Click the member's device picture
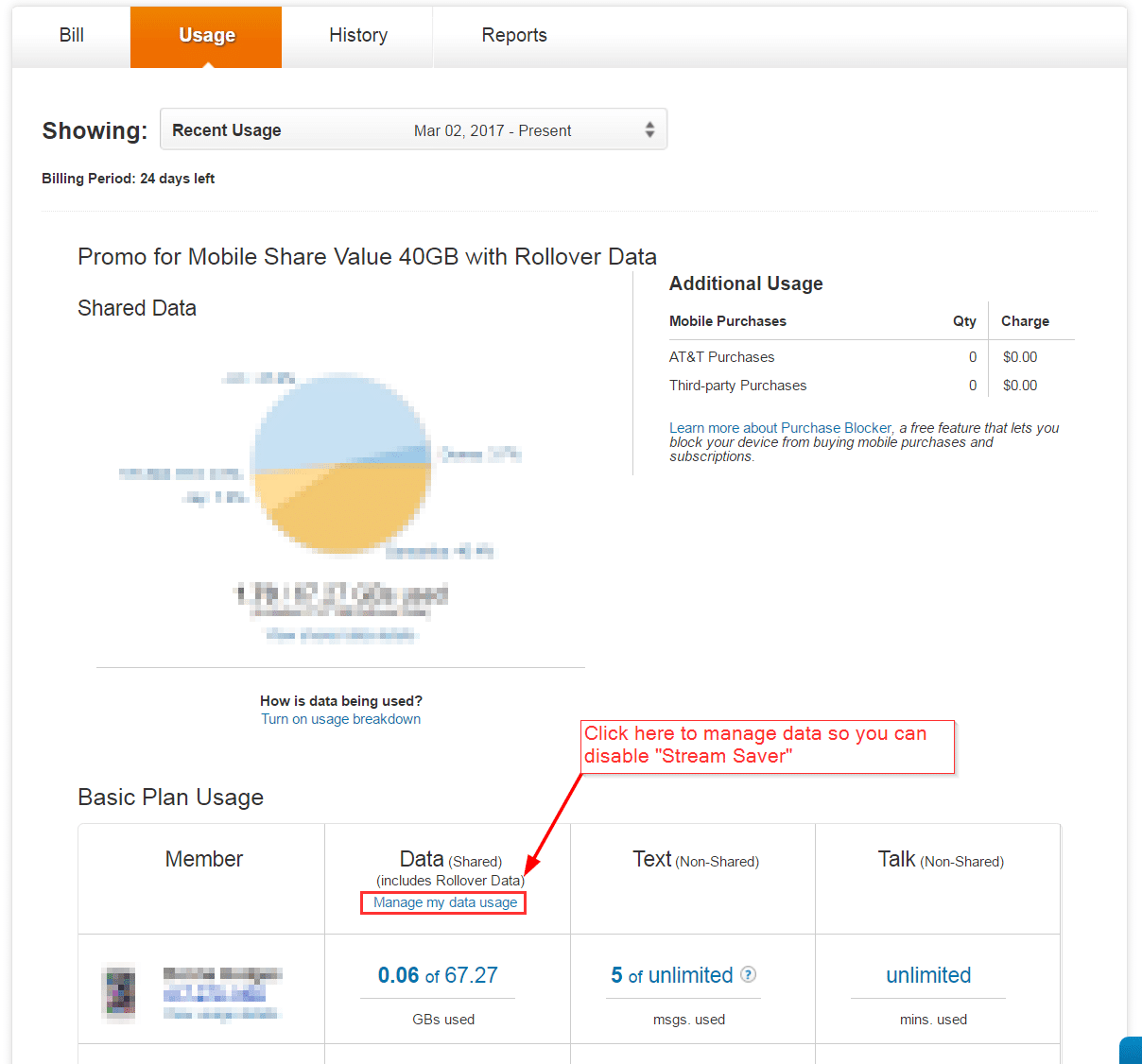Viewport: 1142px width, 1064px height. point(119,993)
